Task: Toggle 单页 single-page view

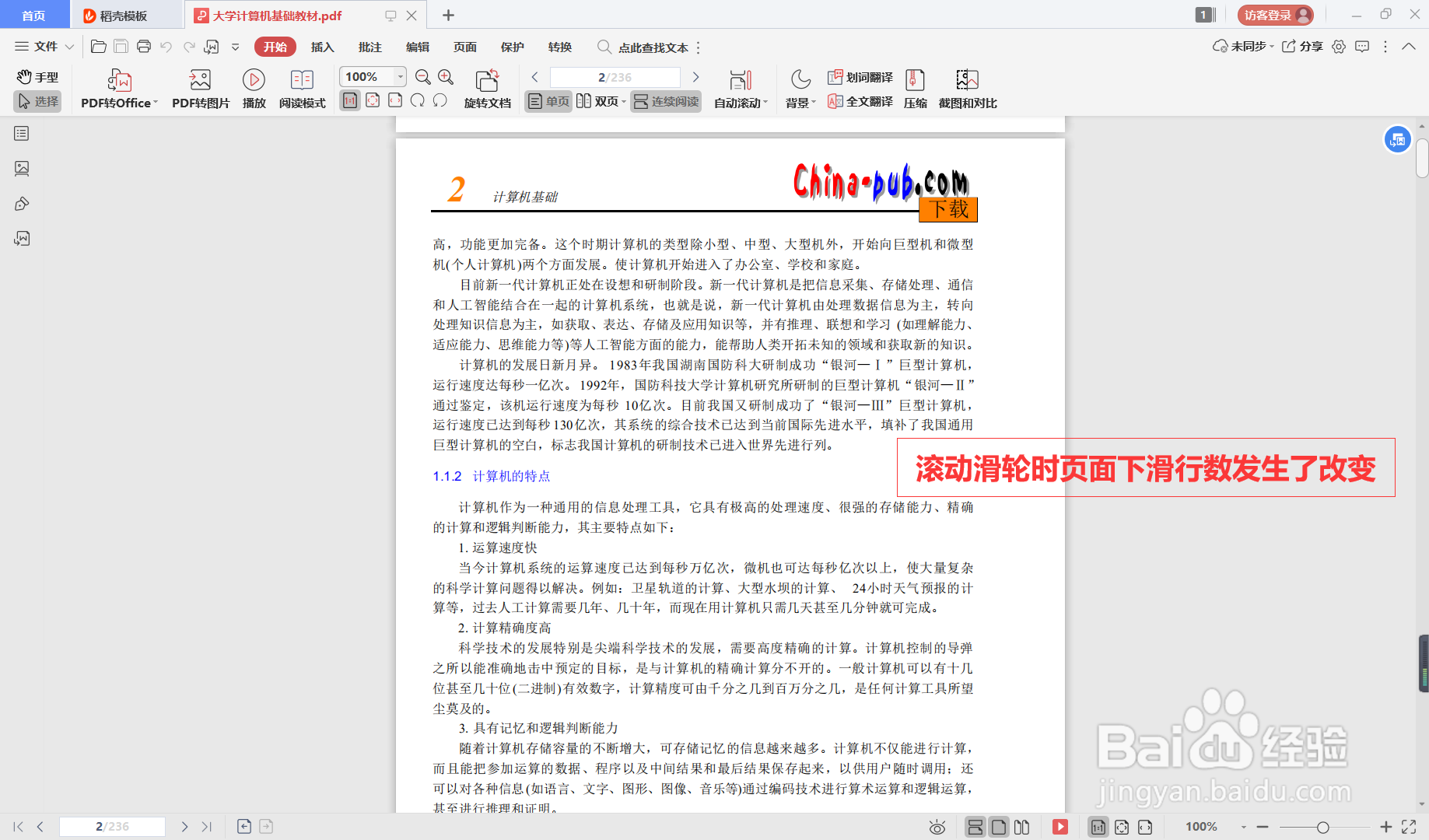Action: [x=548, y=101]
